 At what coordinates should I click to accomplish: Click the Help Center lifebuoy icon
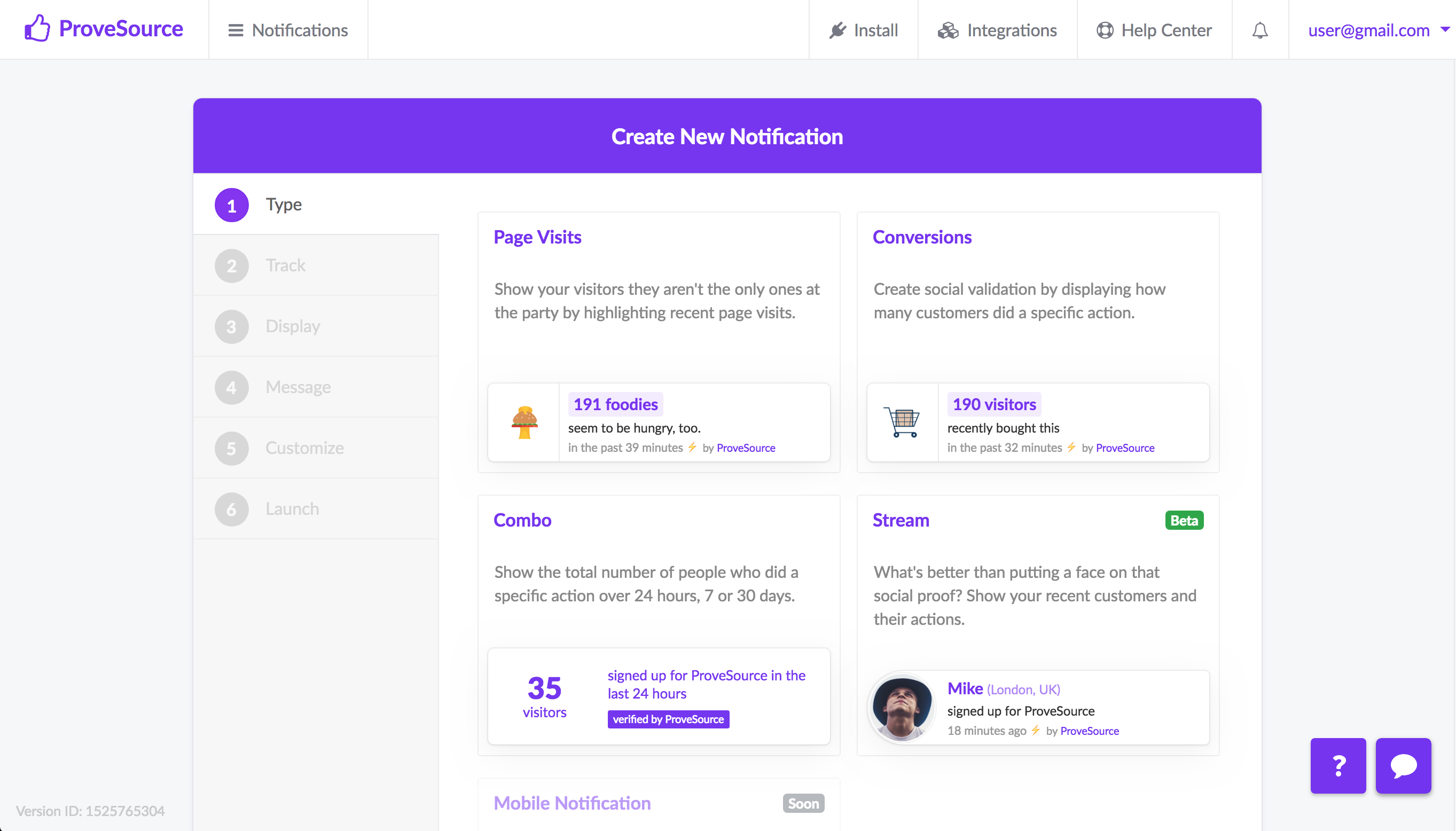click(x=1105, y=30)
